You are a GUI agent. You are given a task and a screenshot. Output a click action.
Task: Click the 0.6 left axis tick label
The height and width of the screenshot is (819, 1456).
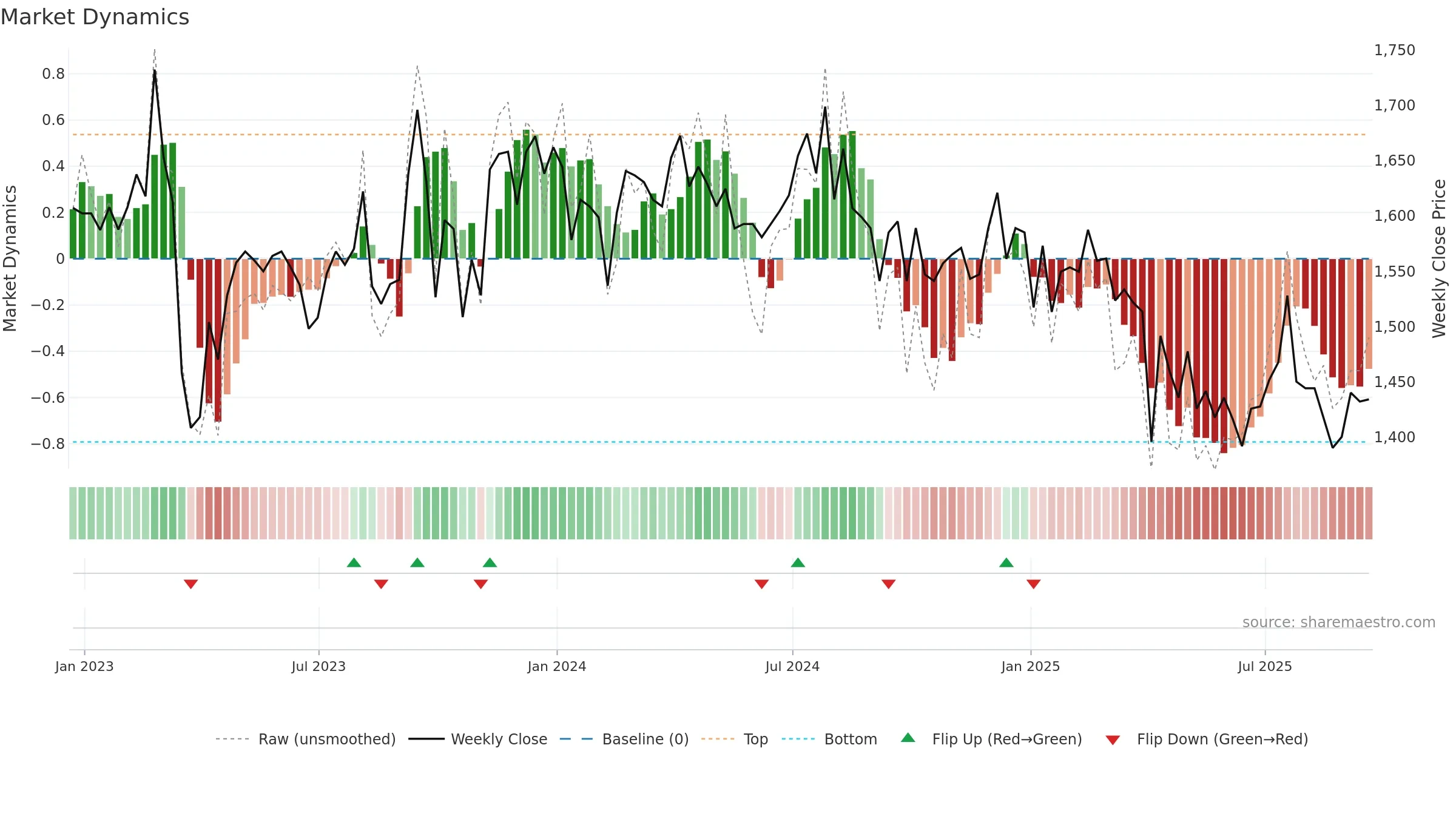(53, 120)
